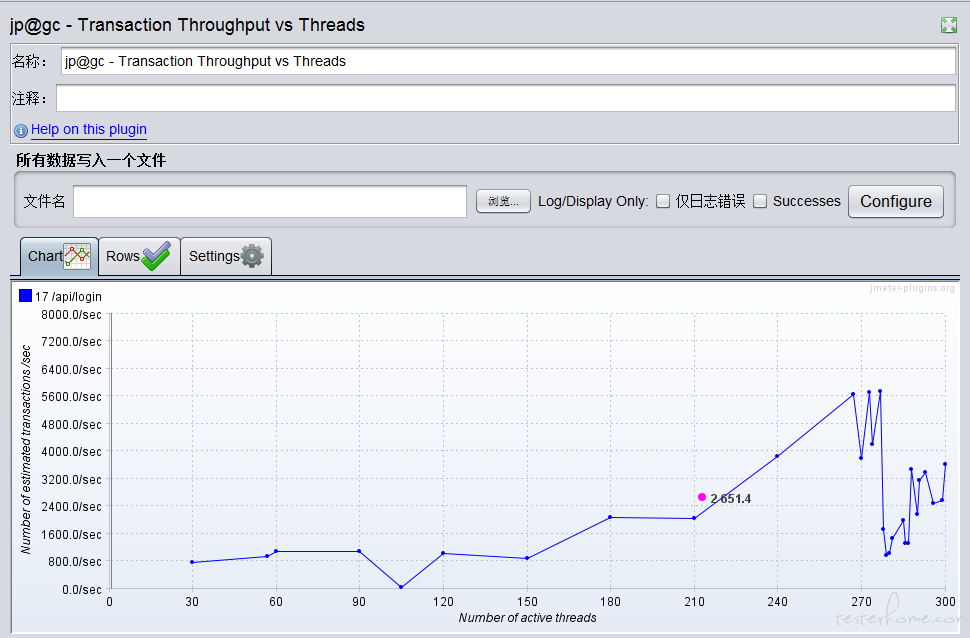Click the Configure button

pyautogui.click(x=896, y=202)
